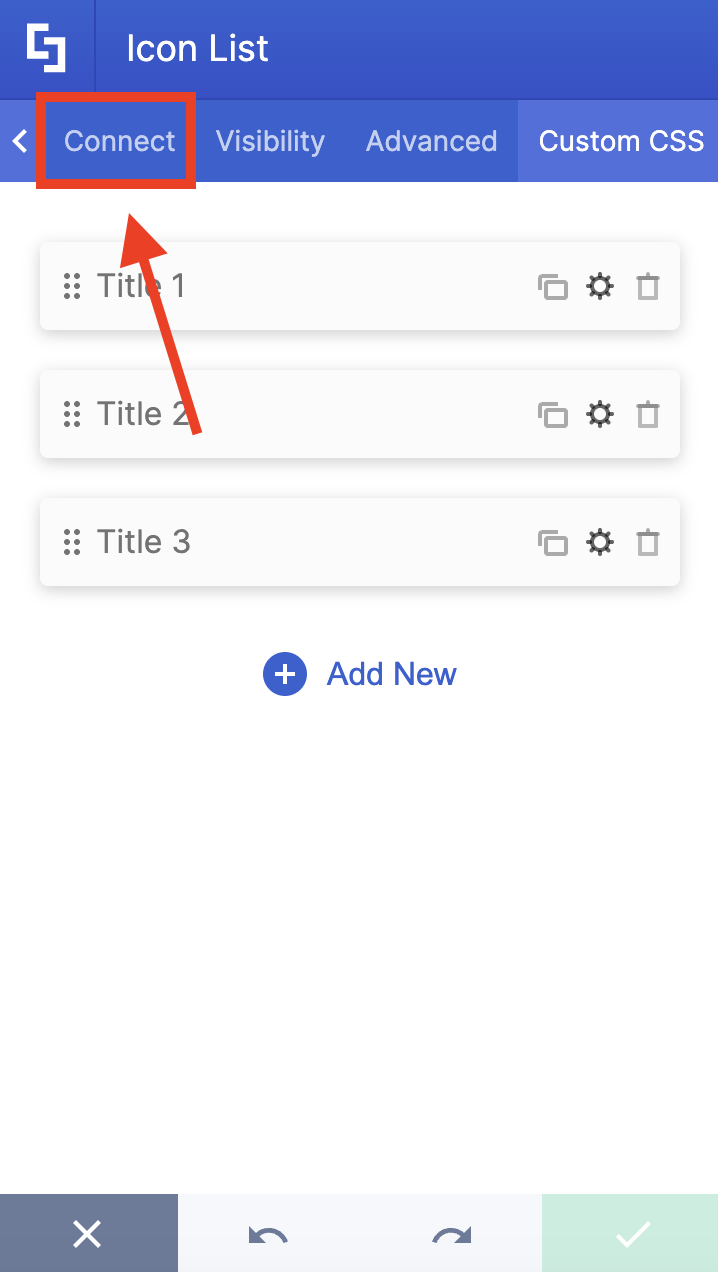Click the plus icon next to Add New
This screenshot has width=718, height=1272.
[x=285, y=674]
